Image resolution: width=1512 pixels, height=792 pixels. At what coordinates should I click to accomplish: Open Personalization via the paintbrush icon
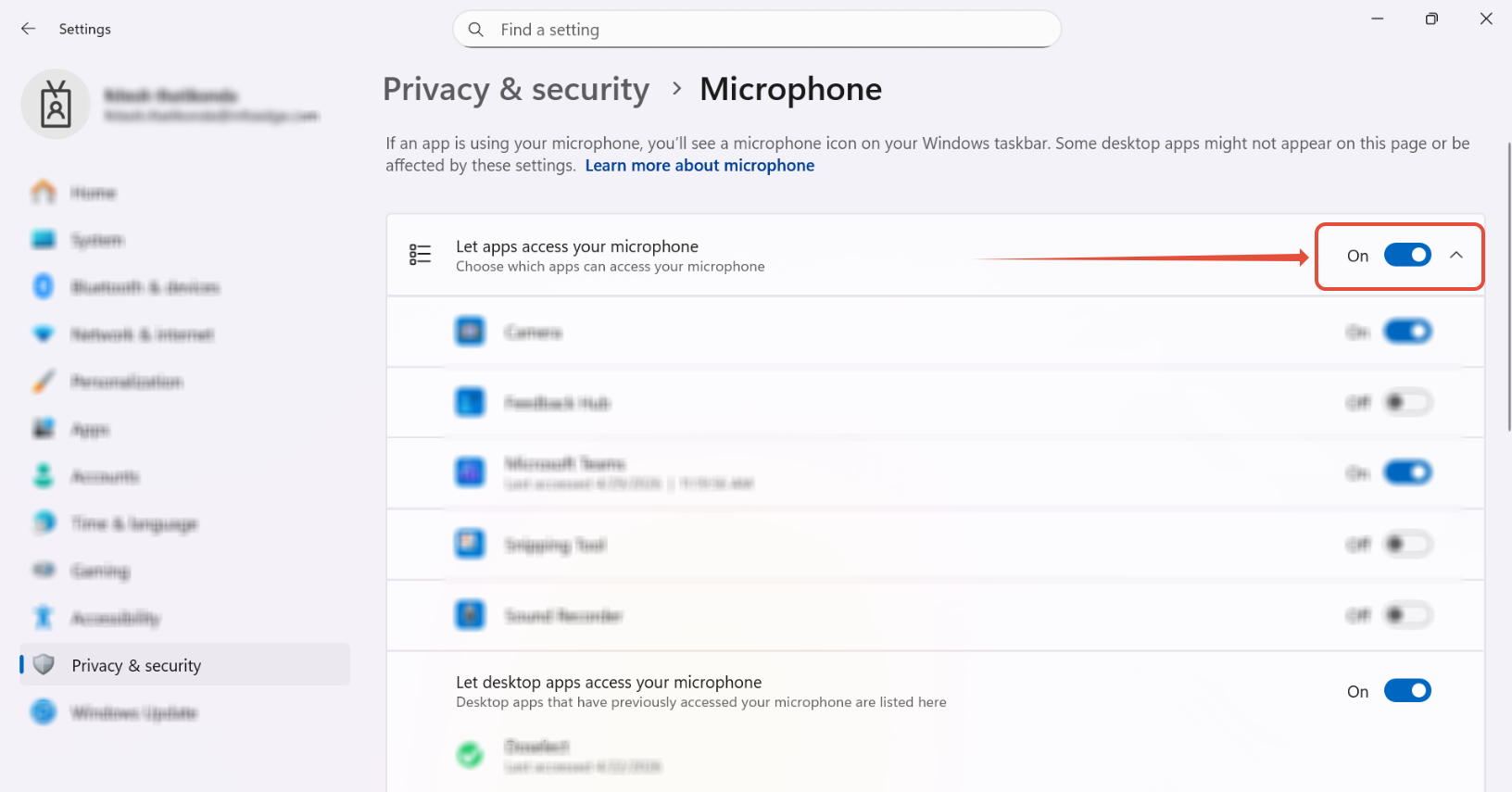click(x=44, y=381)
